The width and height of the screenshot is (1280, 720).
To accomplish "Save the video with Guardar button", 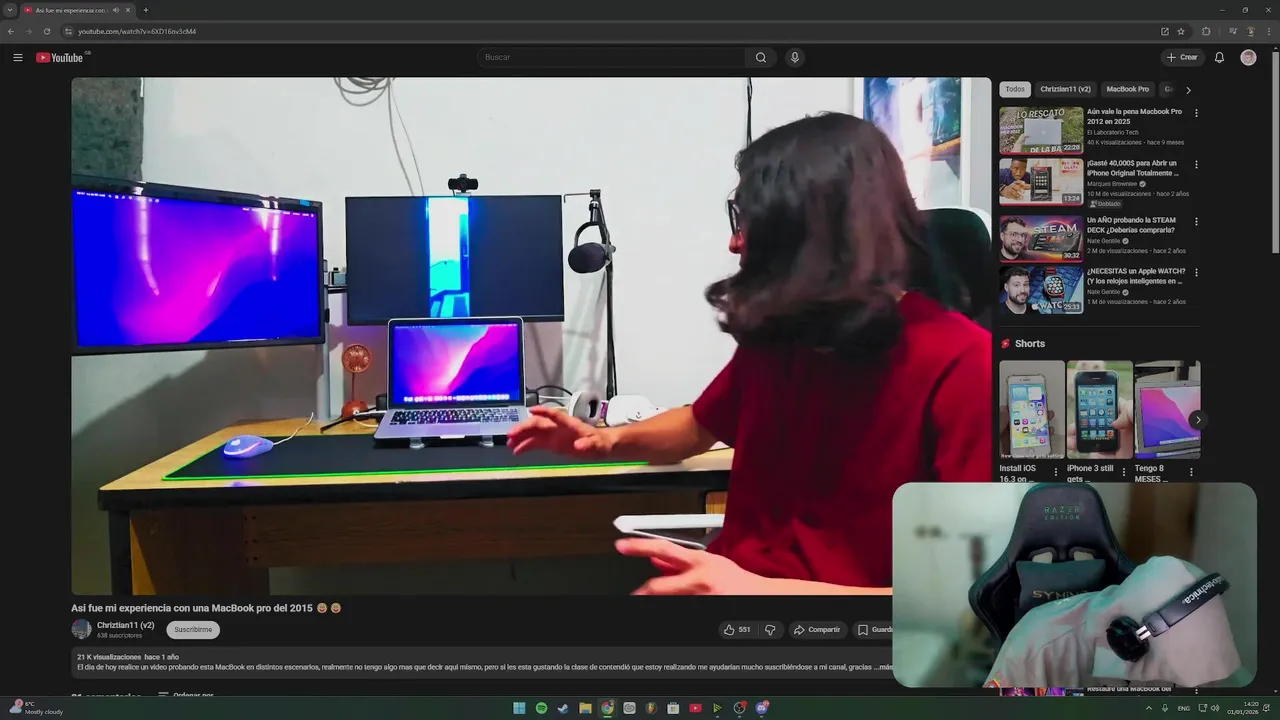I will coord(873,630).
